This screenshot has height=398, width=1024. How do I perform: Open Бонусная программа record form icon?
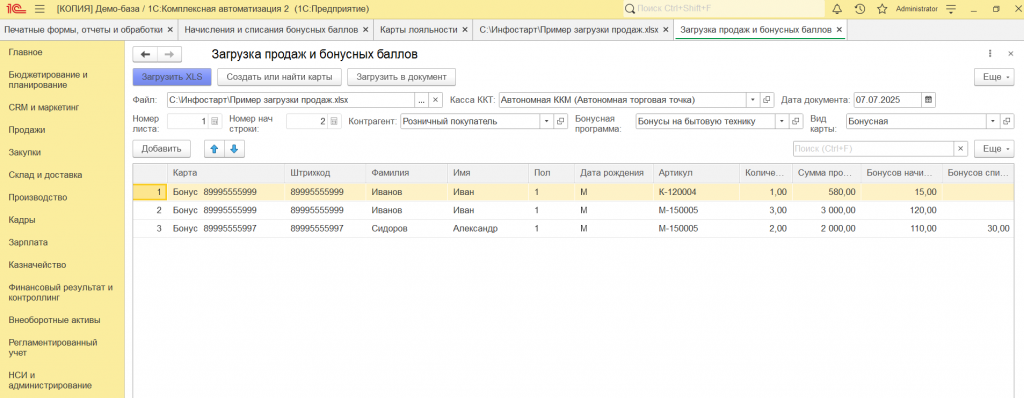point(795,122)
